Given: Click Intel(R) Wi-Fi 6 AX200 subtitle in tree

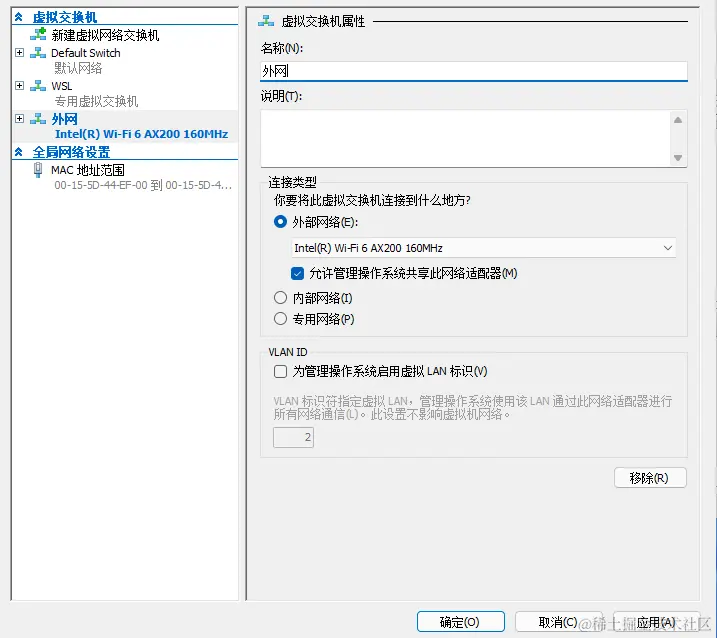Looking at the screenshot, I should (141, 134).
